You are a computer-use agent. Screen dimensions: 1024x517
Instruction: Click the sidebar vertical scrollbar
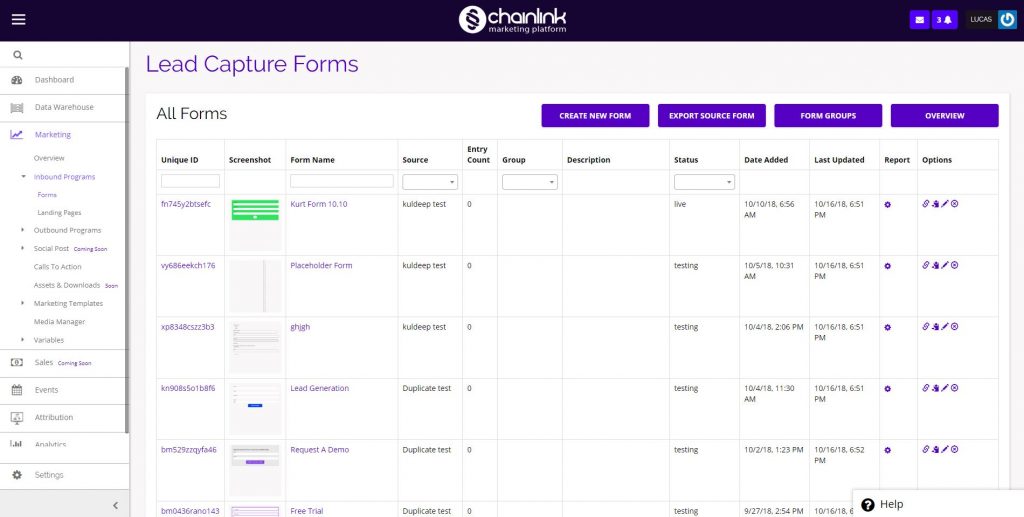127,250
